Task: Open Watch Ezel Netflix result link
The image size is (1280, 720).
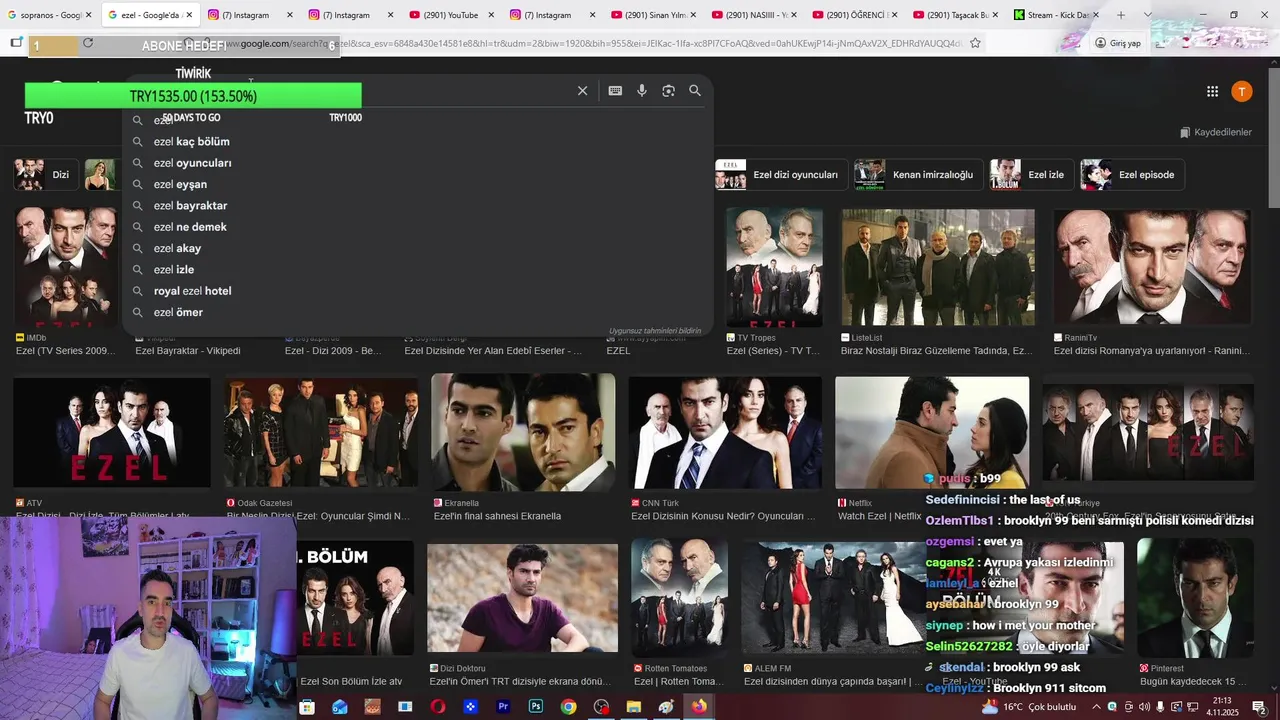Action: pyautogui.click(x=880, y=517)
